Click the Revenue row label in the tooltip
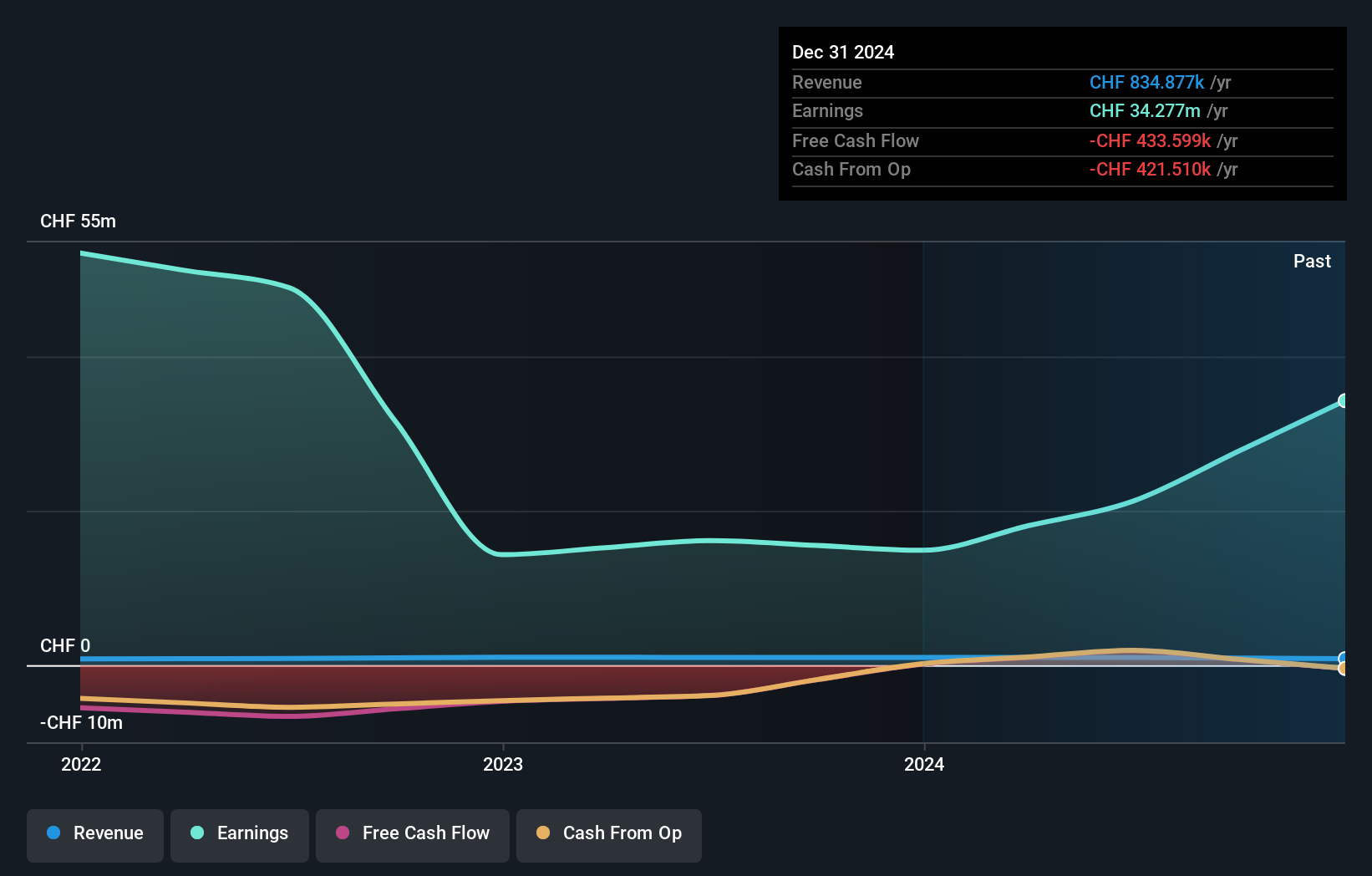 (x=827, y=83)
